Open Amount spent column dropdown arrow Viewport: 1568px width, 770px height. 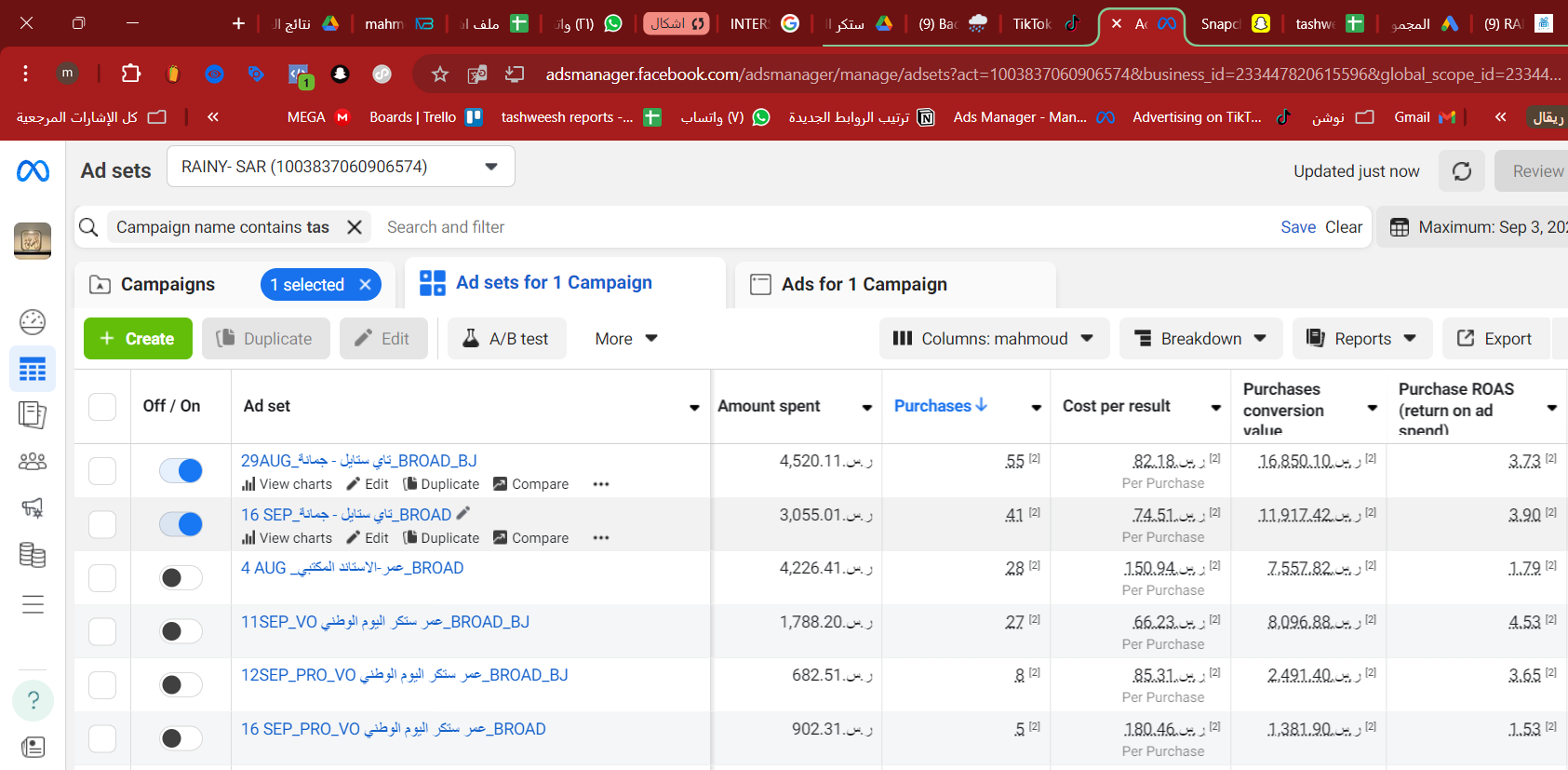(867, 408)
